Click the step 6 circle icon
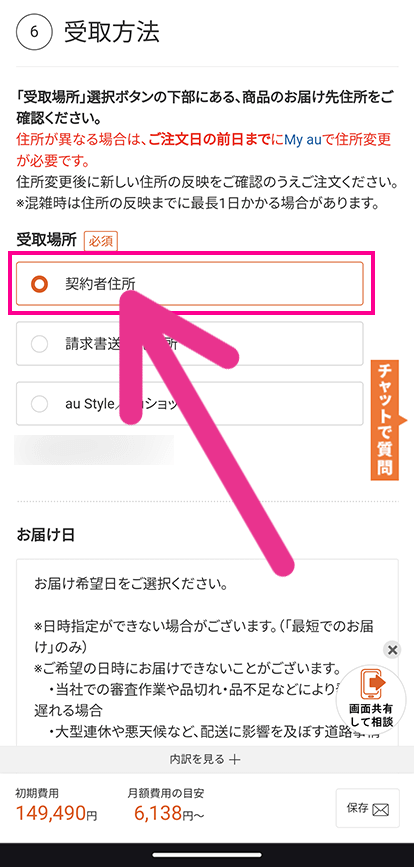This screenshot has width=414, height=867. tap(34, 33)
